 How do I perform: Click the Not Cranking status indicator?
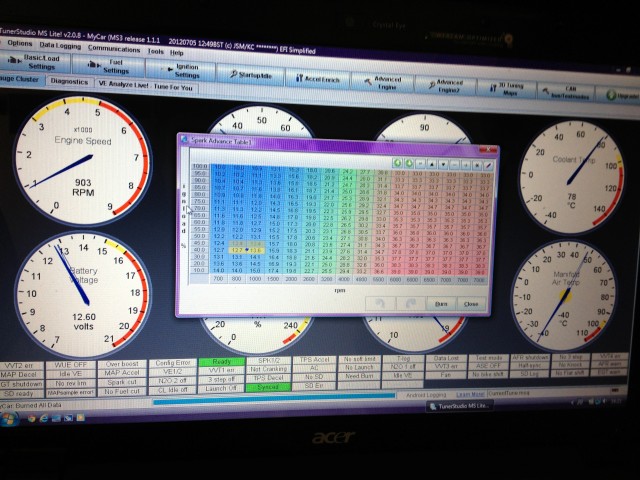[268, 369]
